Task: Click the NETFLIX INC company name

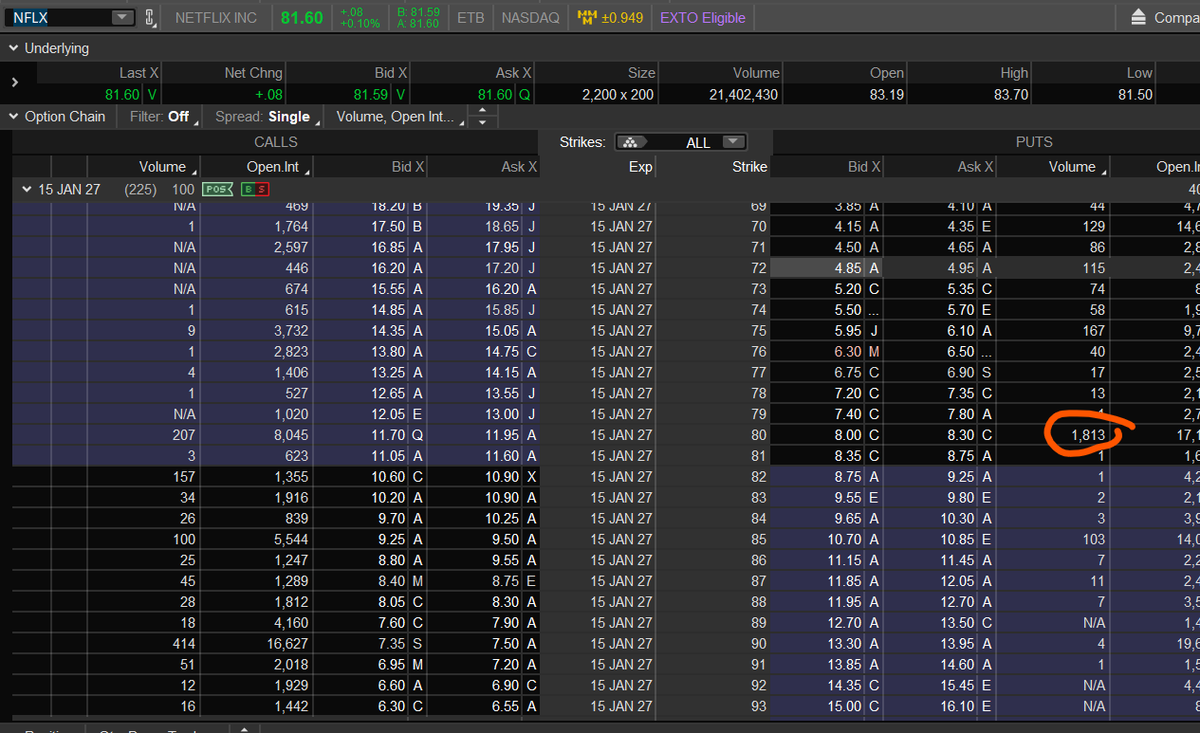Action: [216, 18]
